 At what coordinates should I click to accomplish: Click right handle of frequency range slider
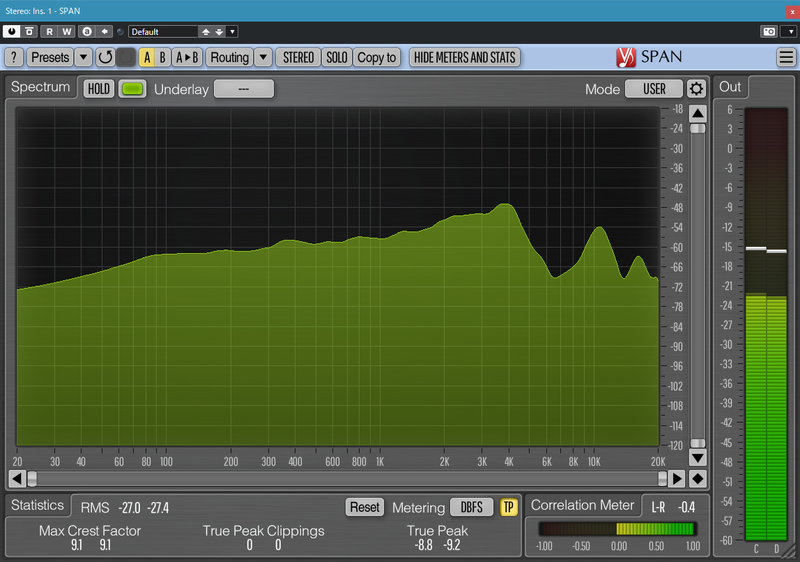point(662,478)
